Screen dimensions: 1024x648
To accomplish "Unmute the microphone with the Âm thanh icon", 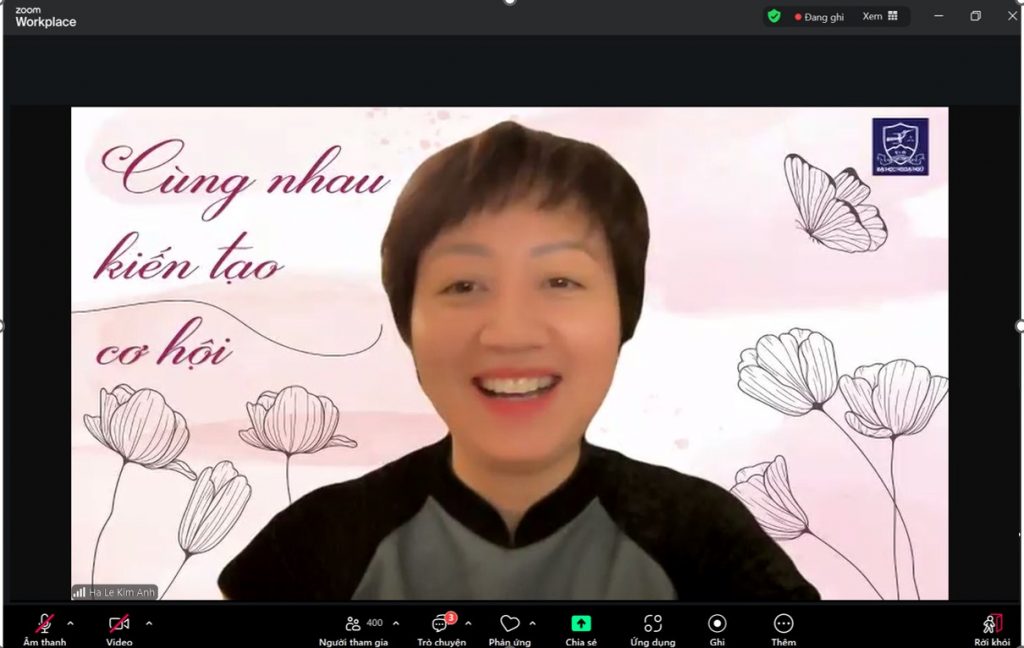I will (45, 624).
